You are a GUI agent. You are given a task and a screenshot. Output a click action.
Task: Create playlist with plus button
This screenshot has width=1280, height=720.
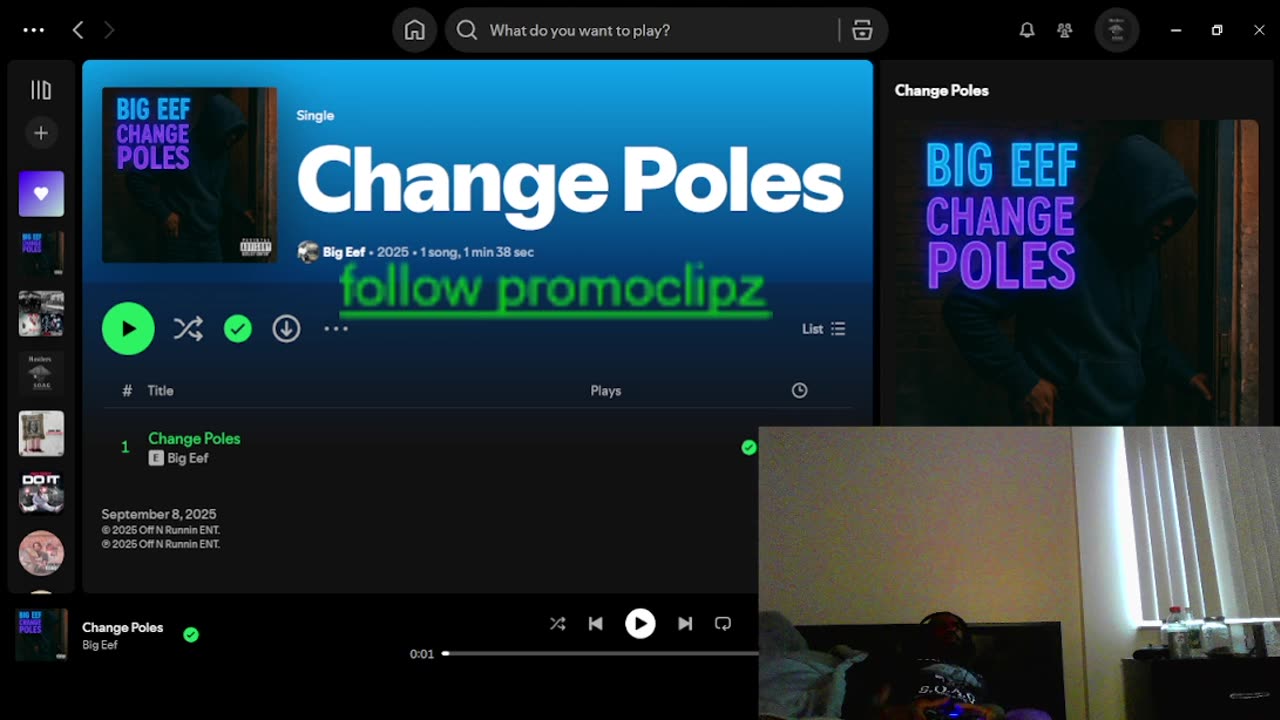pyautogui.click(x=41, y=133)
